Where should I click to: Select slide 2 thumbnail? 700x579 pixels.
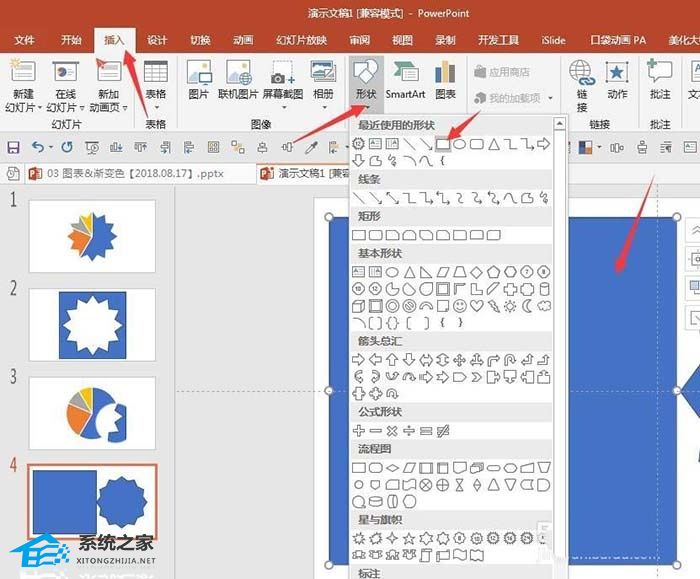tap(92, 325)
